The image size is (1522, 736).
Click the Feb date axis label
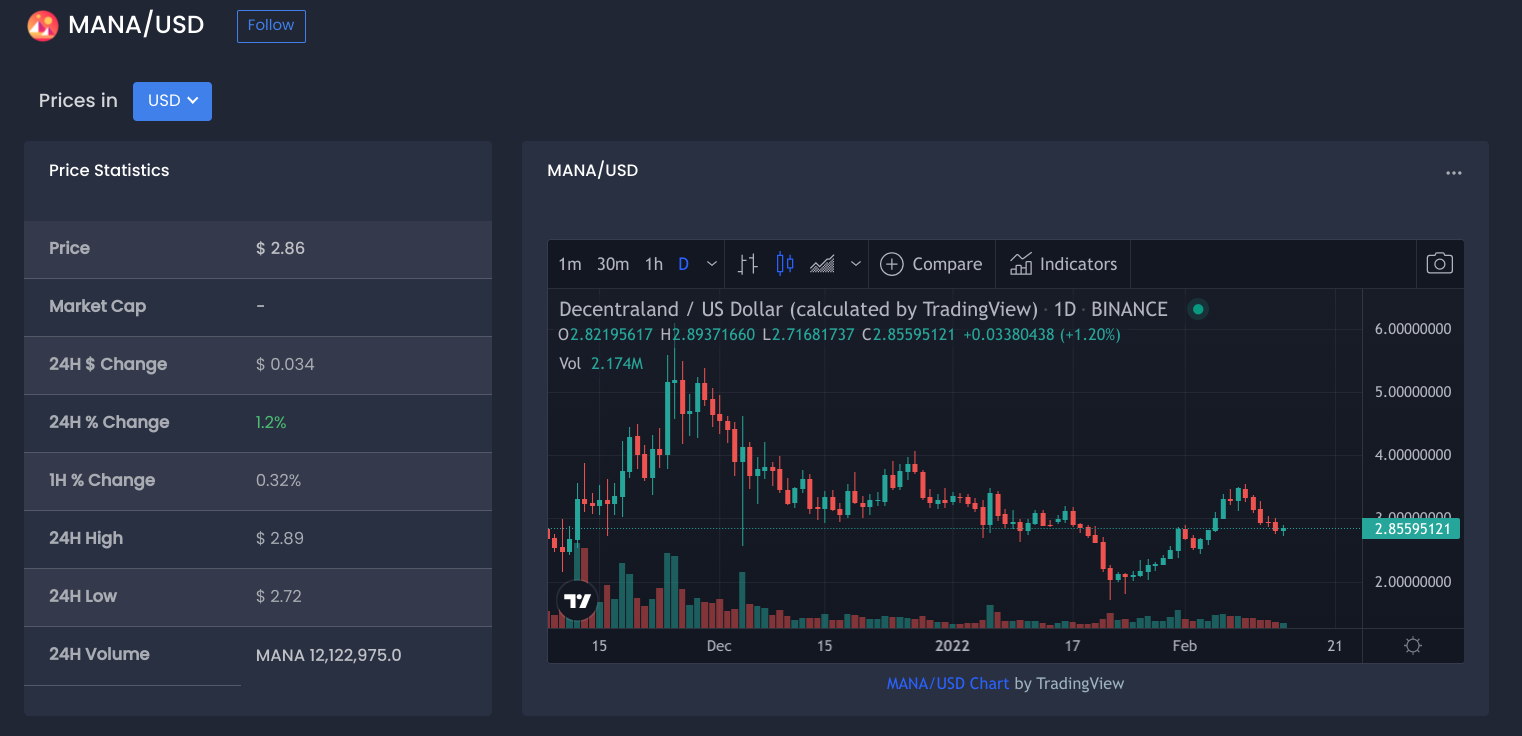click(1184, 646)
